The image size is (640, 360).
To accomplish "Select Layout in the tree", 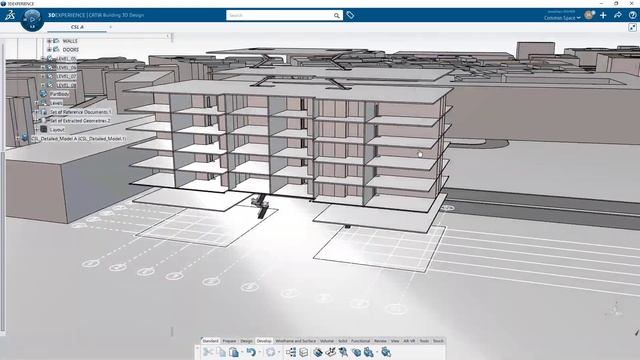I will [57, 130].
